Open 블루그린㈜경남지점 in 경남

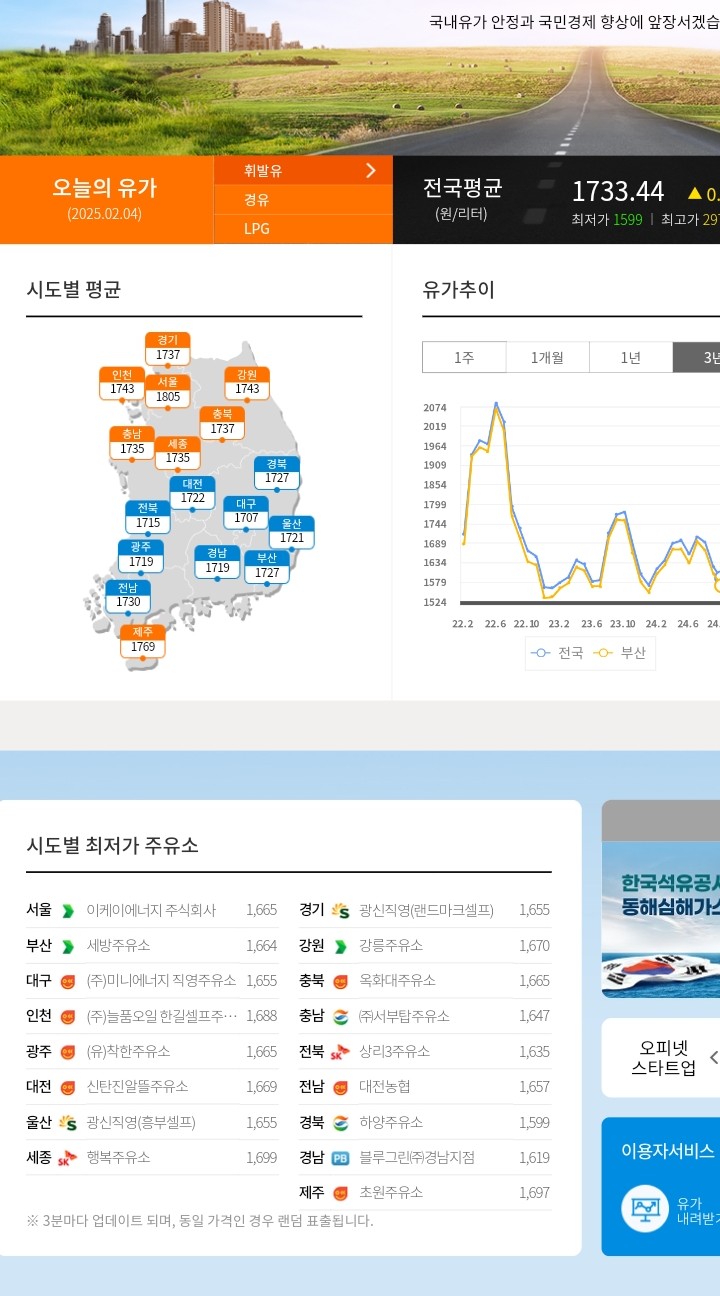point(417,1157)
